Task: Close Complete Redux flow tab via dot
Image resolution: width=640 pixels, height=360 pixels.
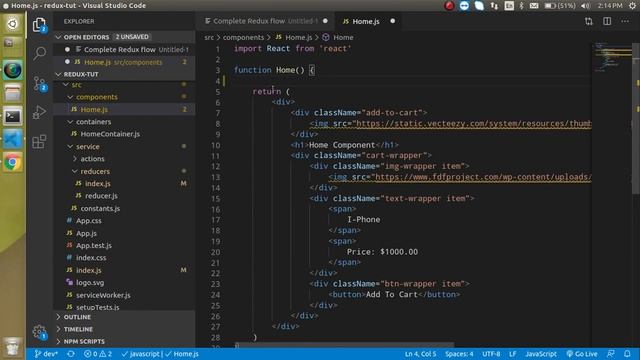Action: (x=325, y=21)
